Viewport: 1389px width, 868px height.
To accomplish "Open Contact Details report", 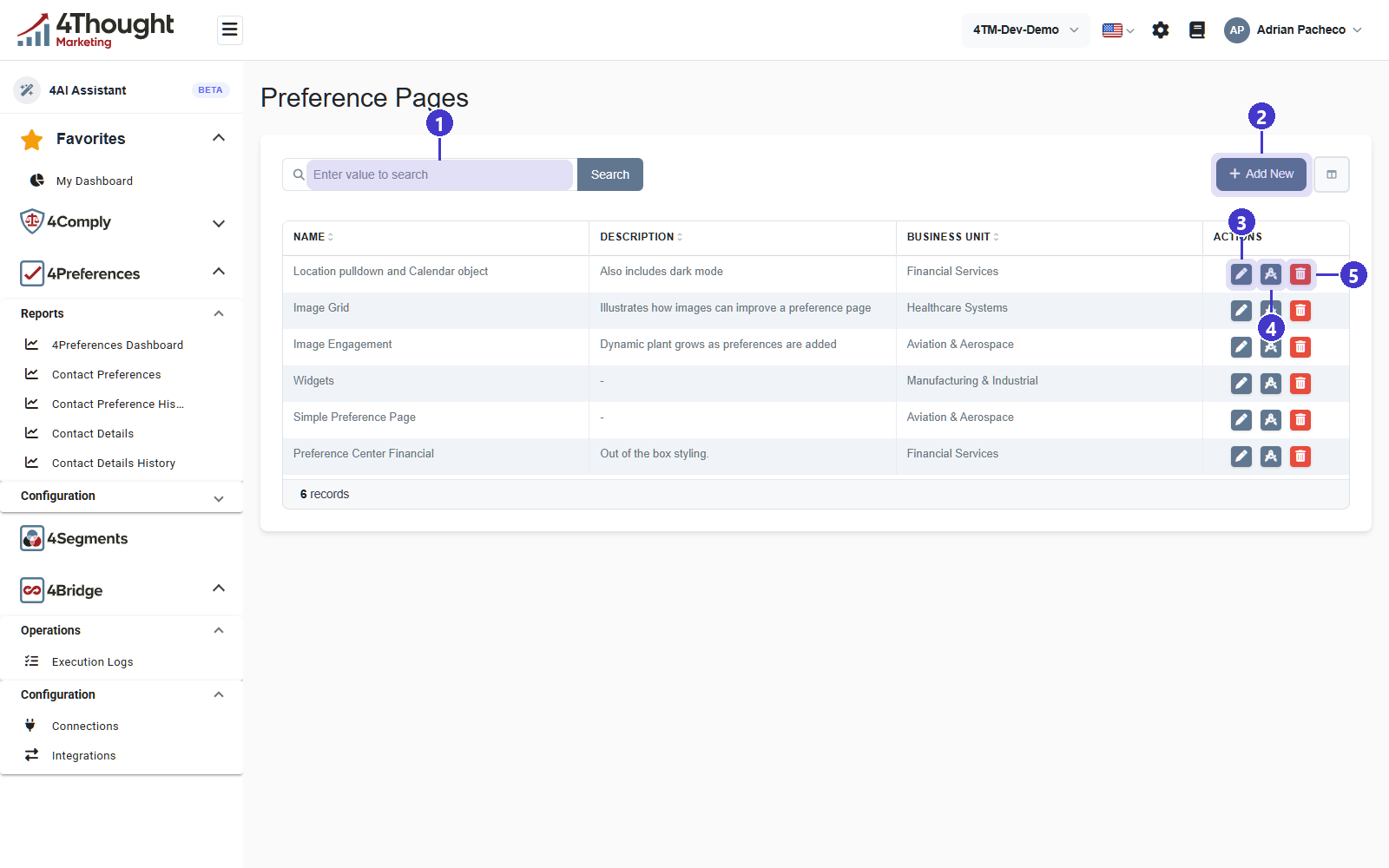I will tap(93, 433).
